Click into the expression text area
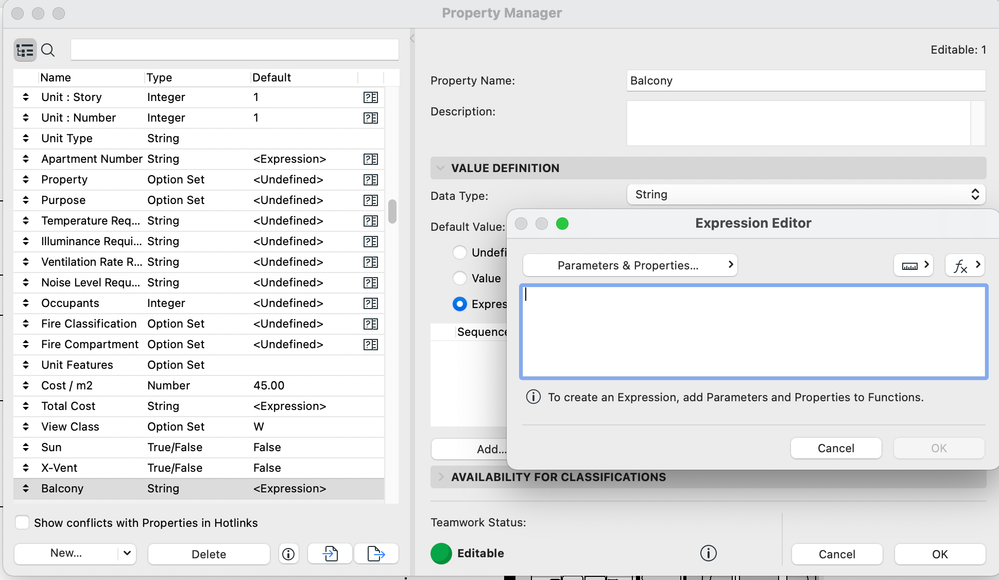The image size is (999, 580). [x=754, y=331]
